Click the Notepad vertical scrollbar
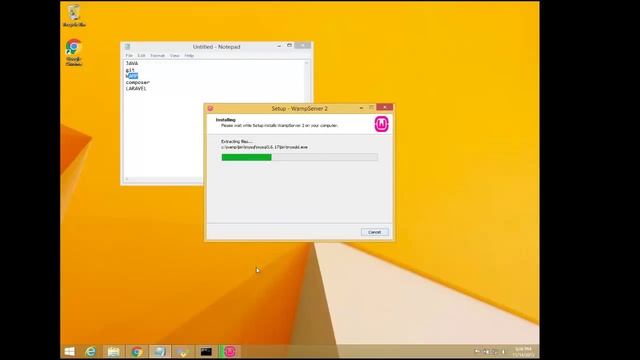 [307, 82]
